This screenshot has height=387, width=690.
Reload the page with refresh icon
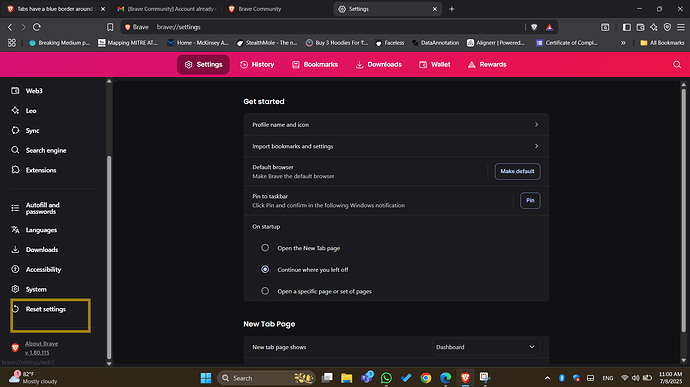37,27
